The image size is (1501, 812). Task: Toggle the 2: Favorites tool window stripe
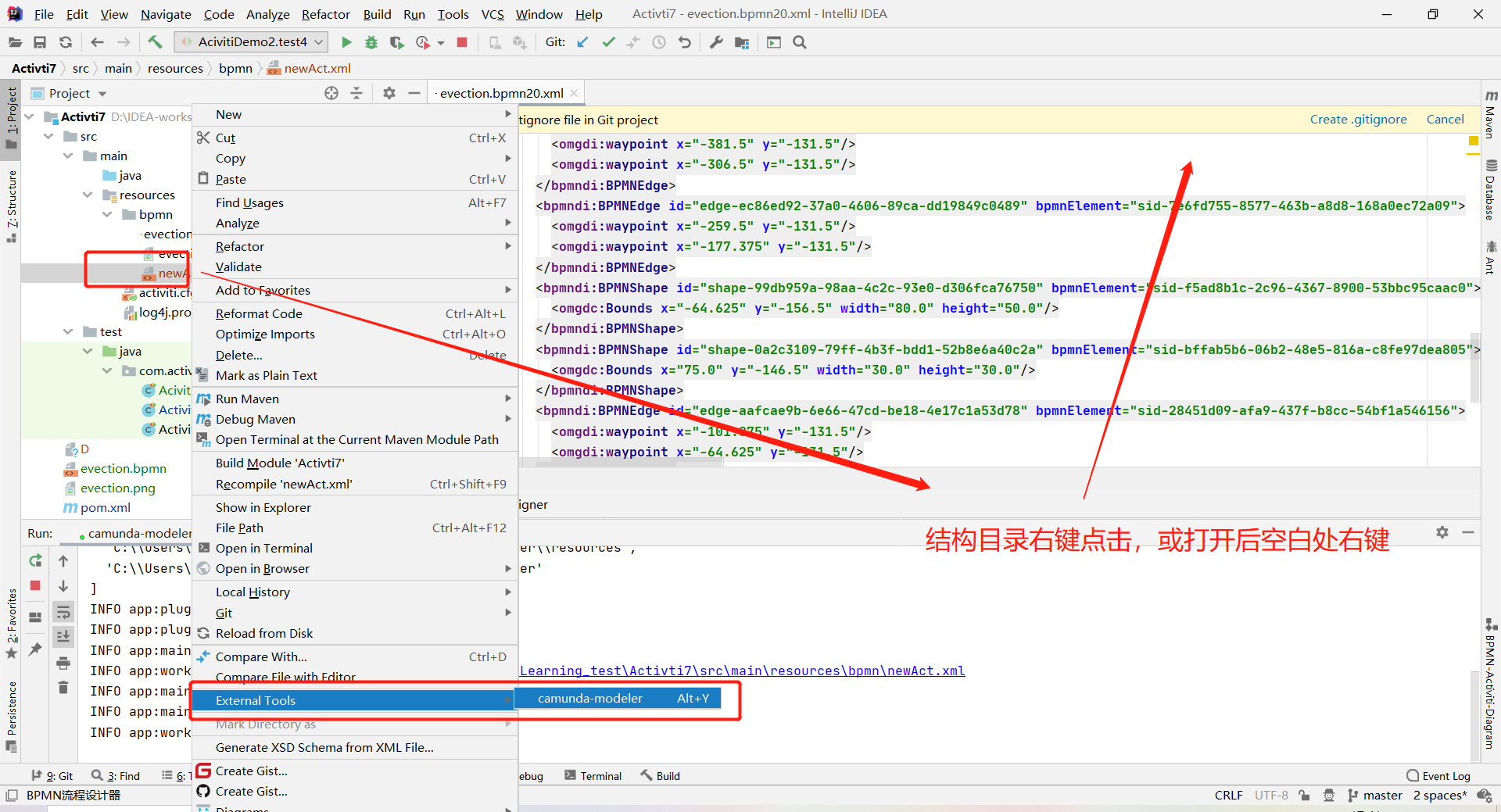11,624
